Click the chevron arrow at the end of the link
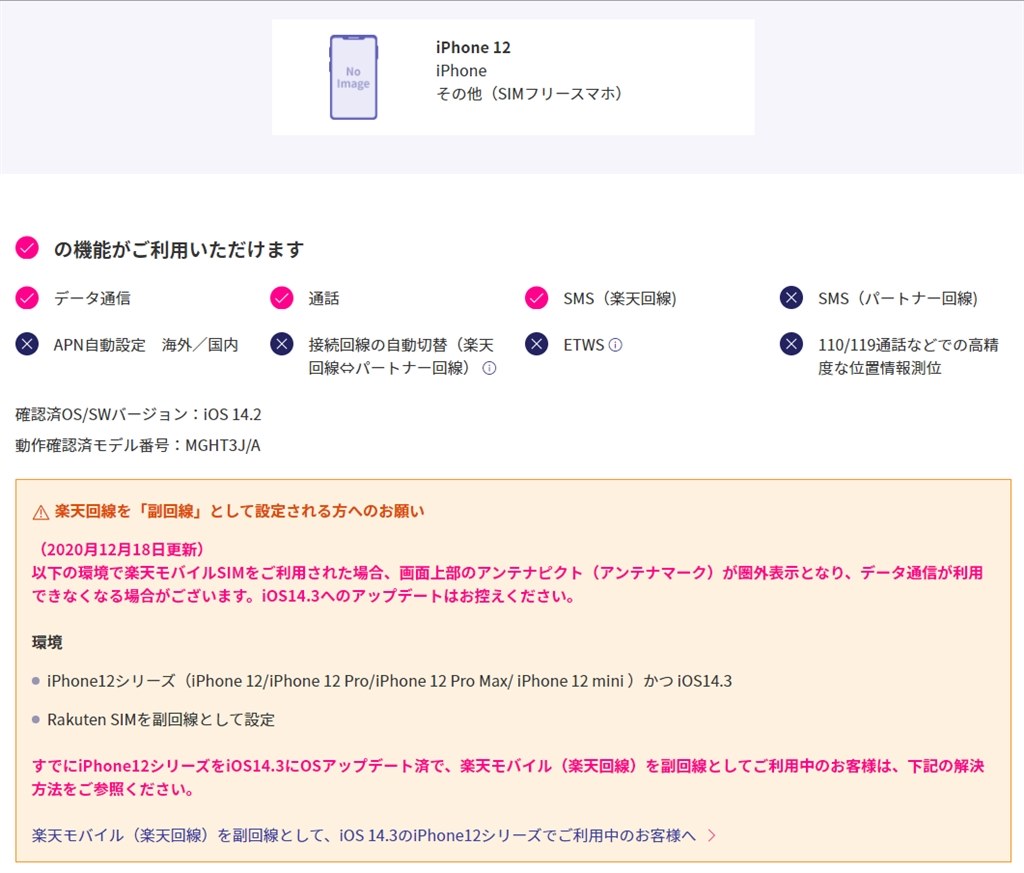1024x873 pixels. tap(712, 835)
